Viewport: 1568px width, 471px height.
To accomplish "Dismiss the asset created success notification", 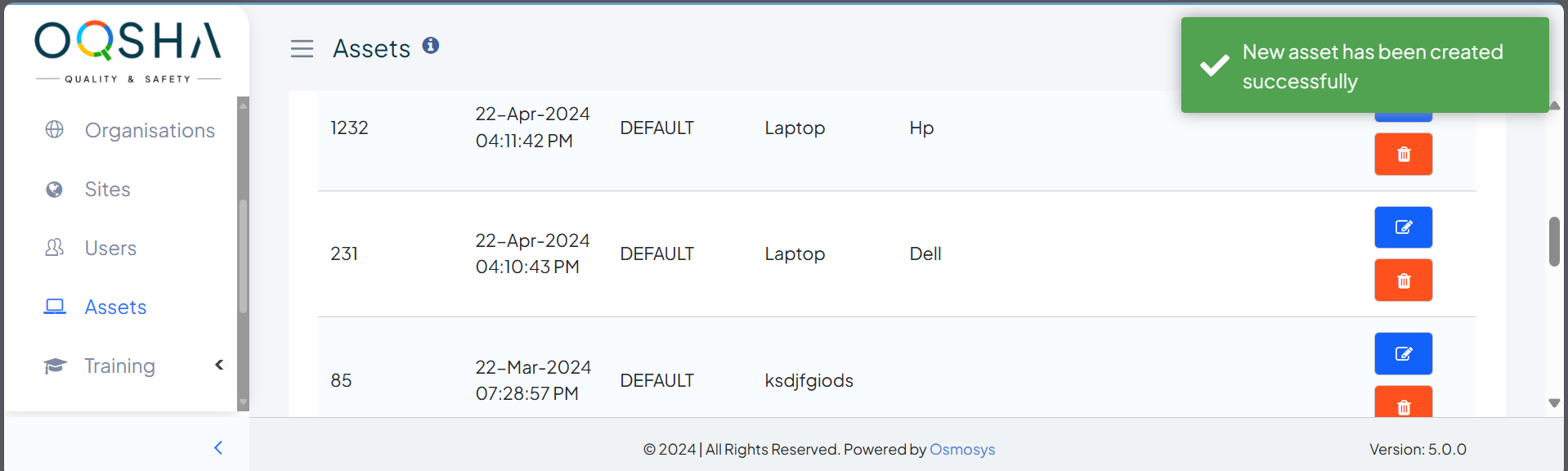I will click(x=1364, y=65).
